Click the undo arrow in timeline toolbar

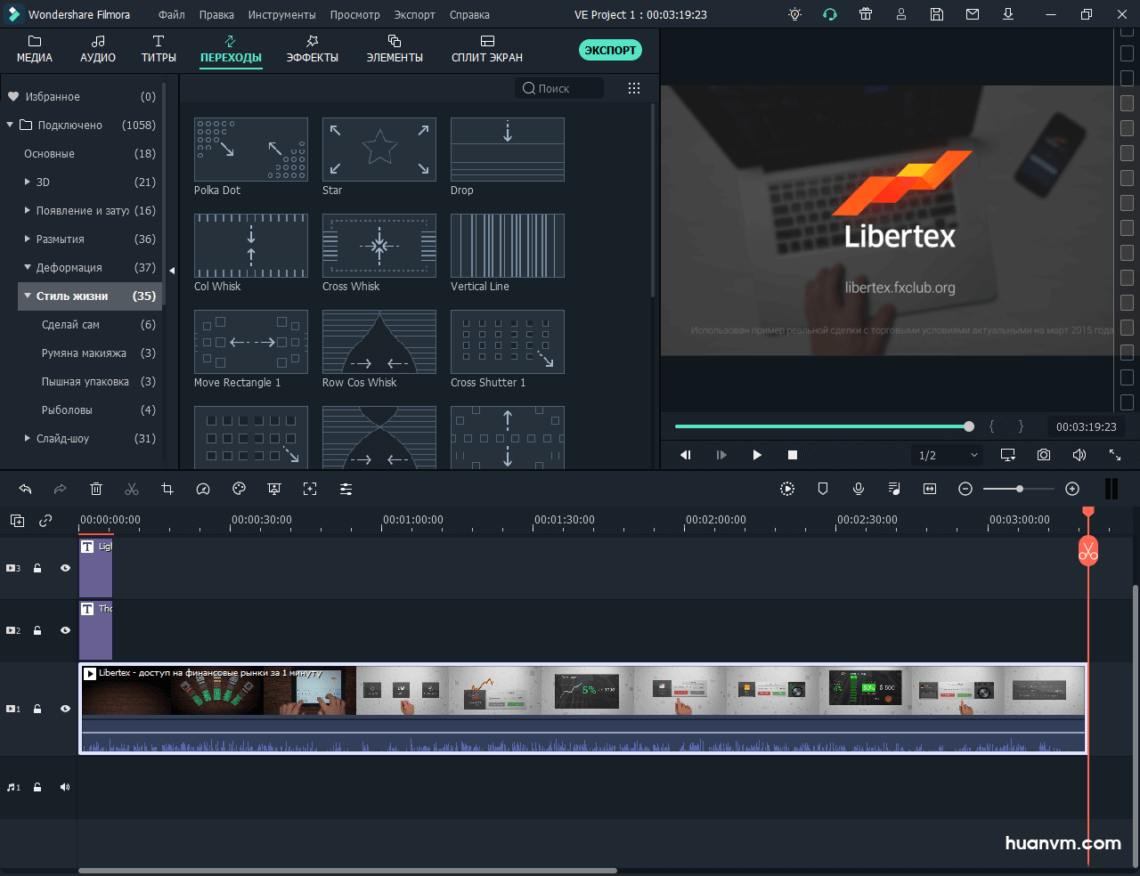(x=25, y=489)
